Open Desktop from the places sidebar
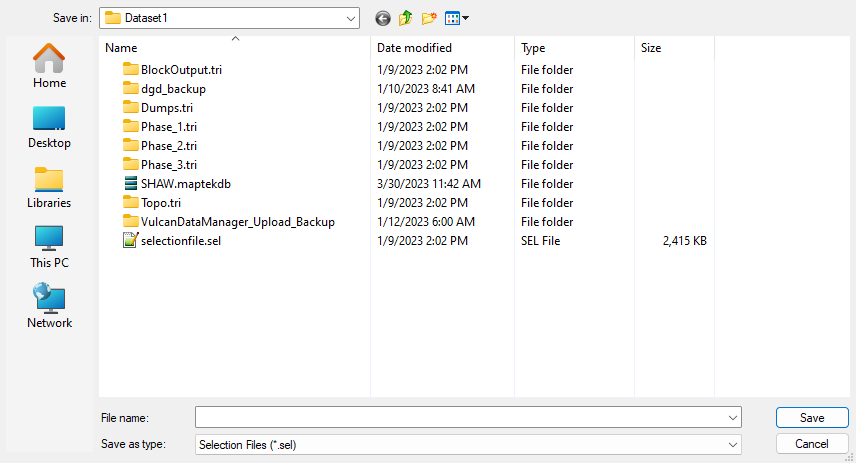This screenshot has height=463, width=856. point(50,127)
